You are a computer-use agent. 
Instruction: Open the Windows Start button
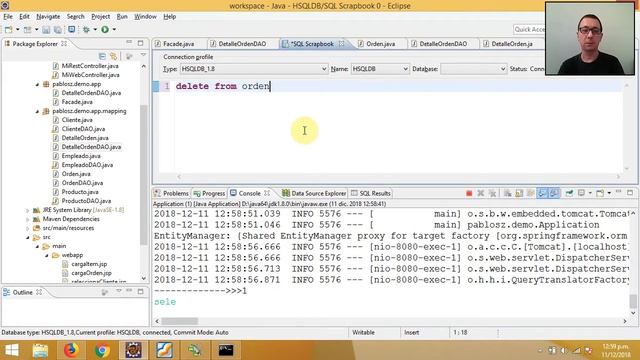(x=11, y=350)
